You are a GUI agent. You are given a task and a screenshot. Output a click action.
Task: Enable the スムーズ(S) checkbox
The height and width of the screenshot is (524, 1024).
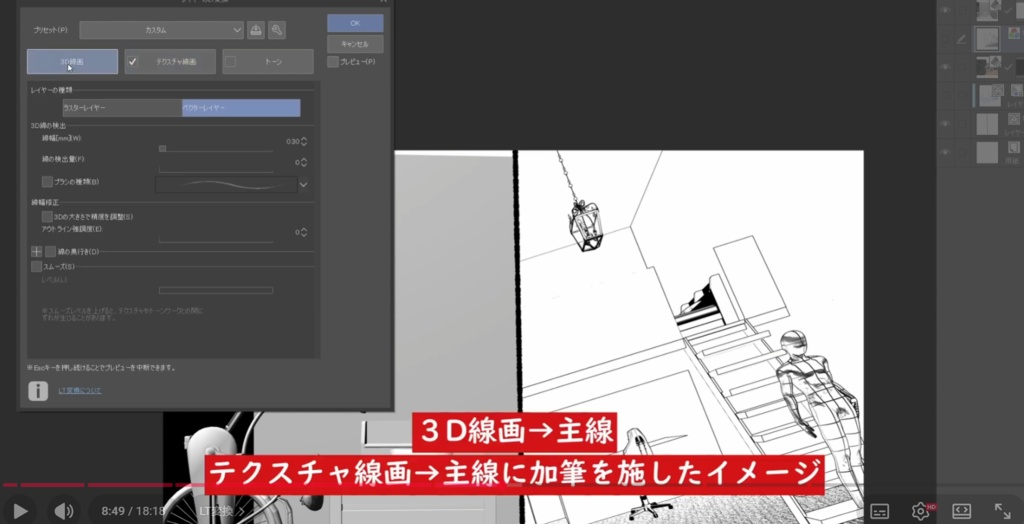coord(37,267)
